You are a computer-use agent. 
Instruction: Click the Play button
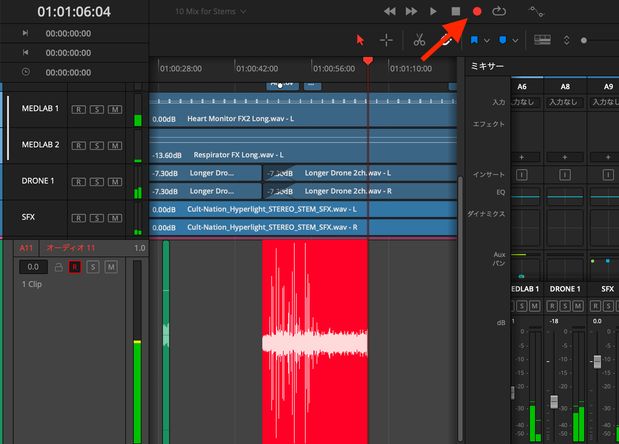click(x=433, y=11)
